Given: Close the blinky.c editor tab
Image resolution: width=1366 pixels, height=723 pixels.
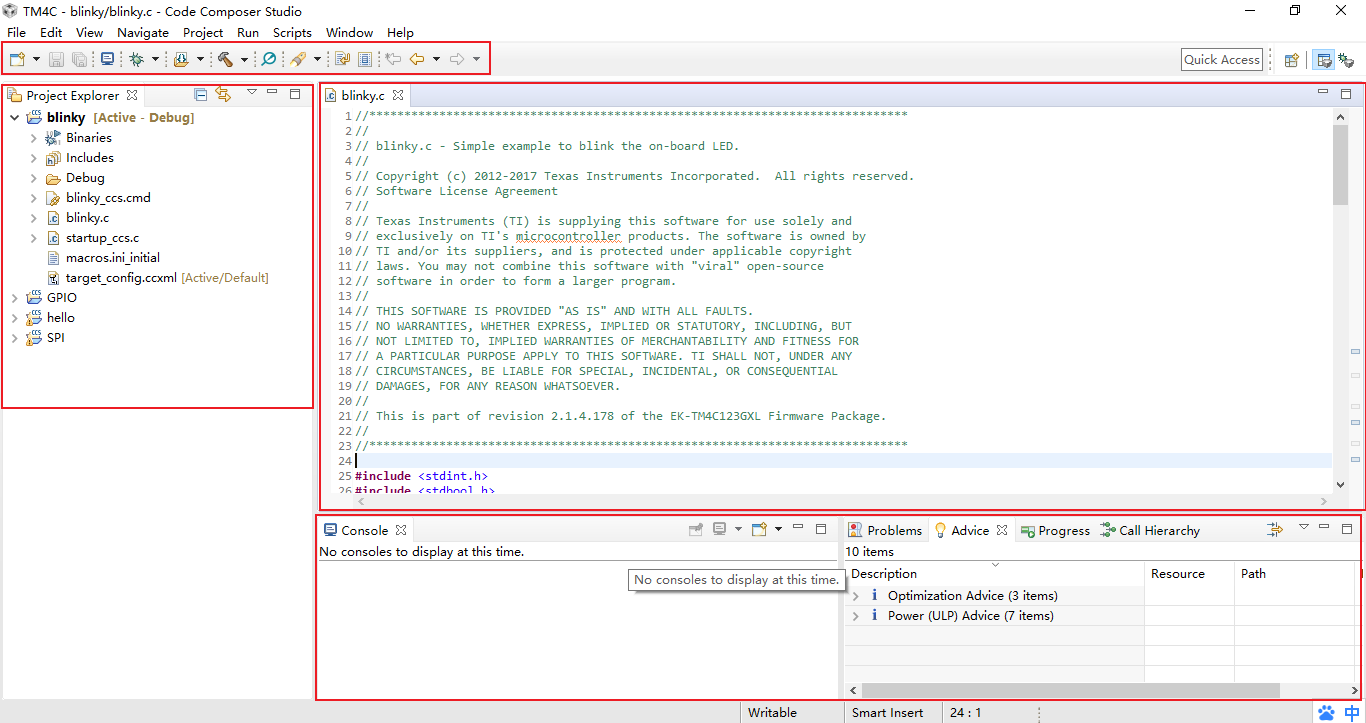Looking at the screenshot, I should coord(397,96).
